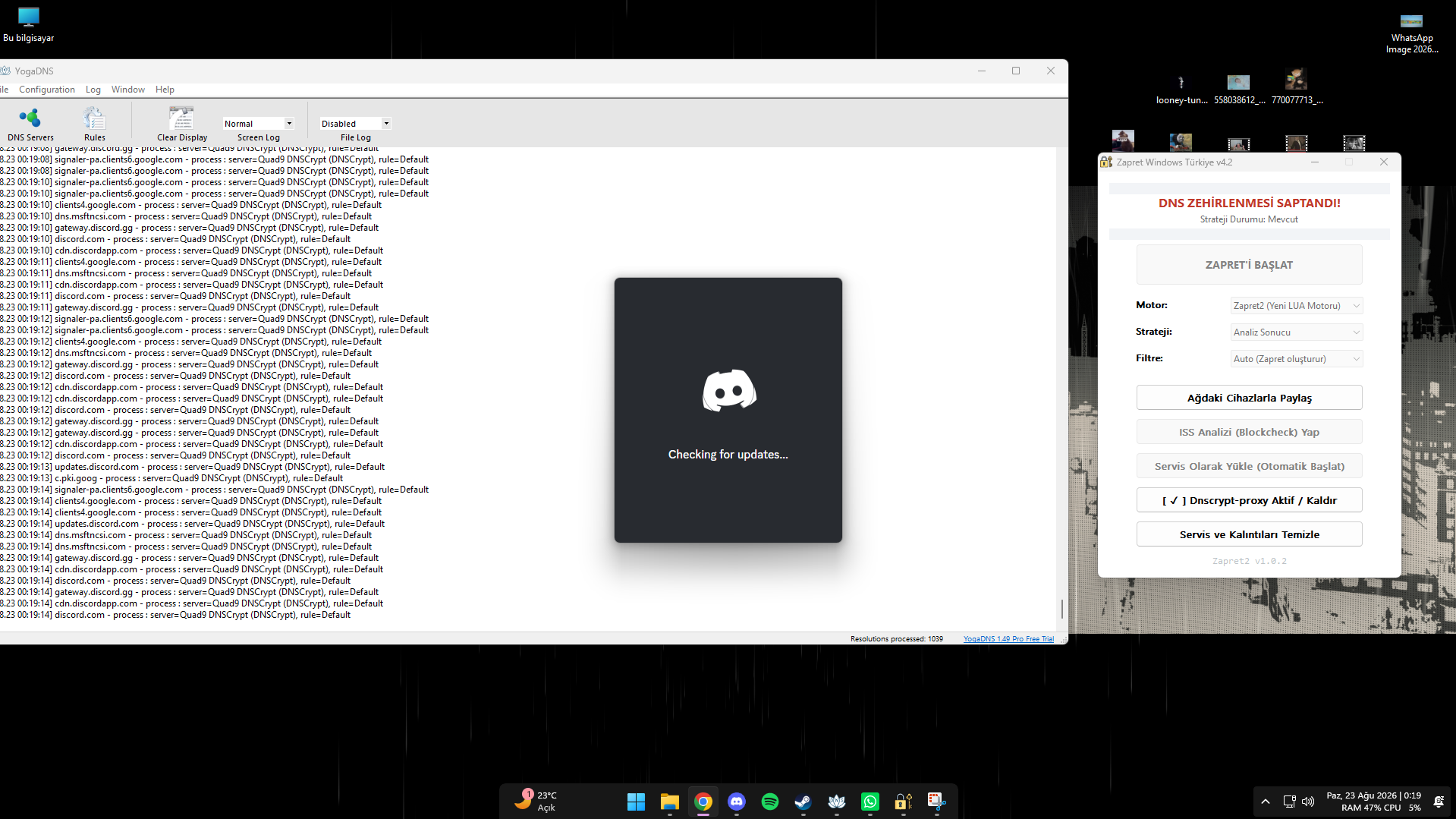The image size is (1456, 819).
Task: Select the 558038612_ desktop image file
Action: pos(1239,89)
